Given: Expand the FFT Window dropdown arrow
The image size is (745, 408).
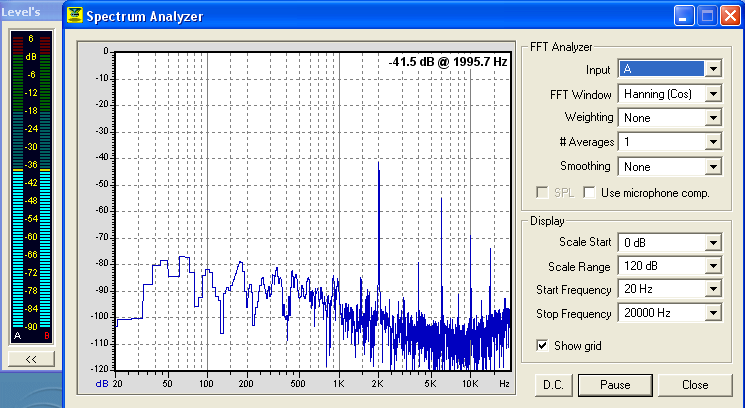Looking at the screenshot, I should click(x=713, y=94).
